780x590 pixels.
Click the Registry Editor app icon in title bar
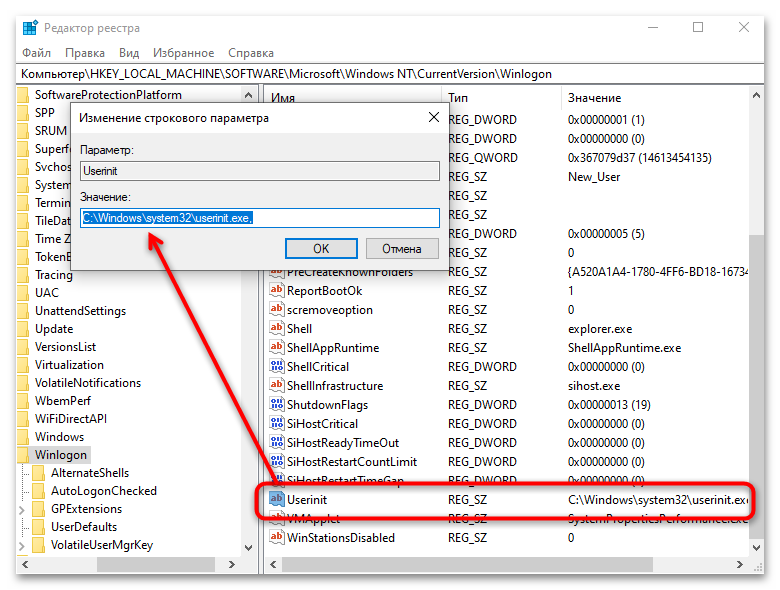[30, 28]
